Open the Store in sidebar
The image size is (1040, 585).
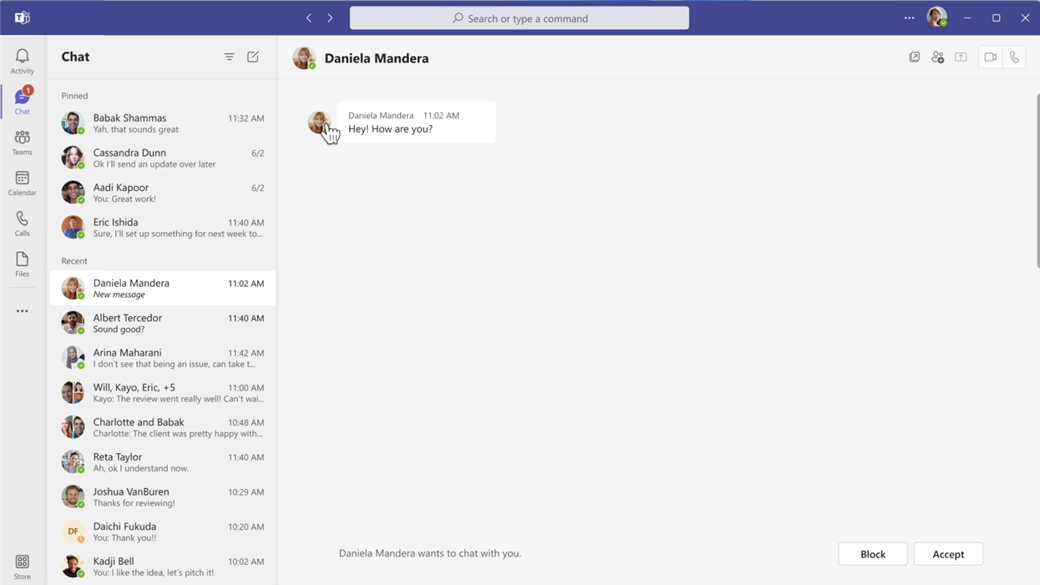coord(22,567)
